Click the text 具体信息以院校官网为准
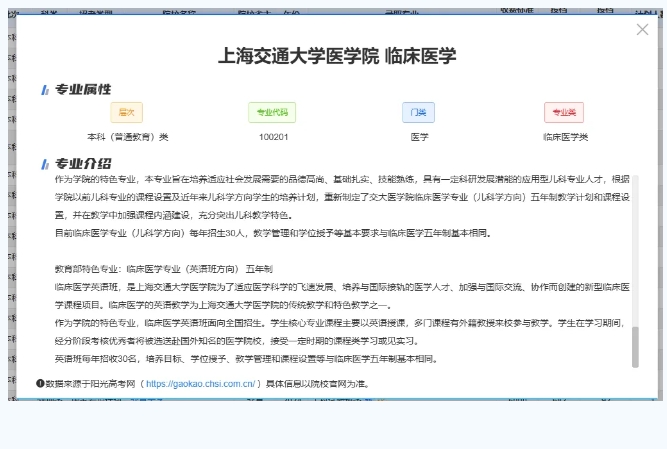667x449 pixels. click(x=317, y=384)
